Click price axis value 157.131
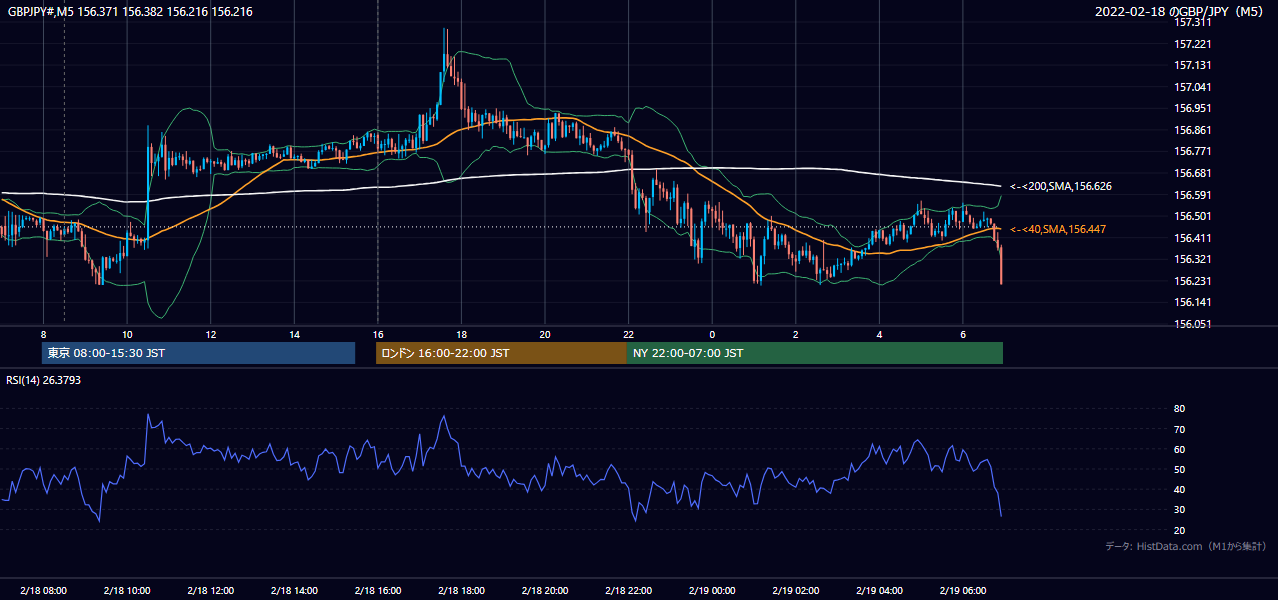Viewport: 1278px width, 600px height. tap(1193, 65)
